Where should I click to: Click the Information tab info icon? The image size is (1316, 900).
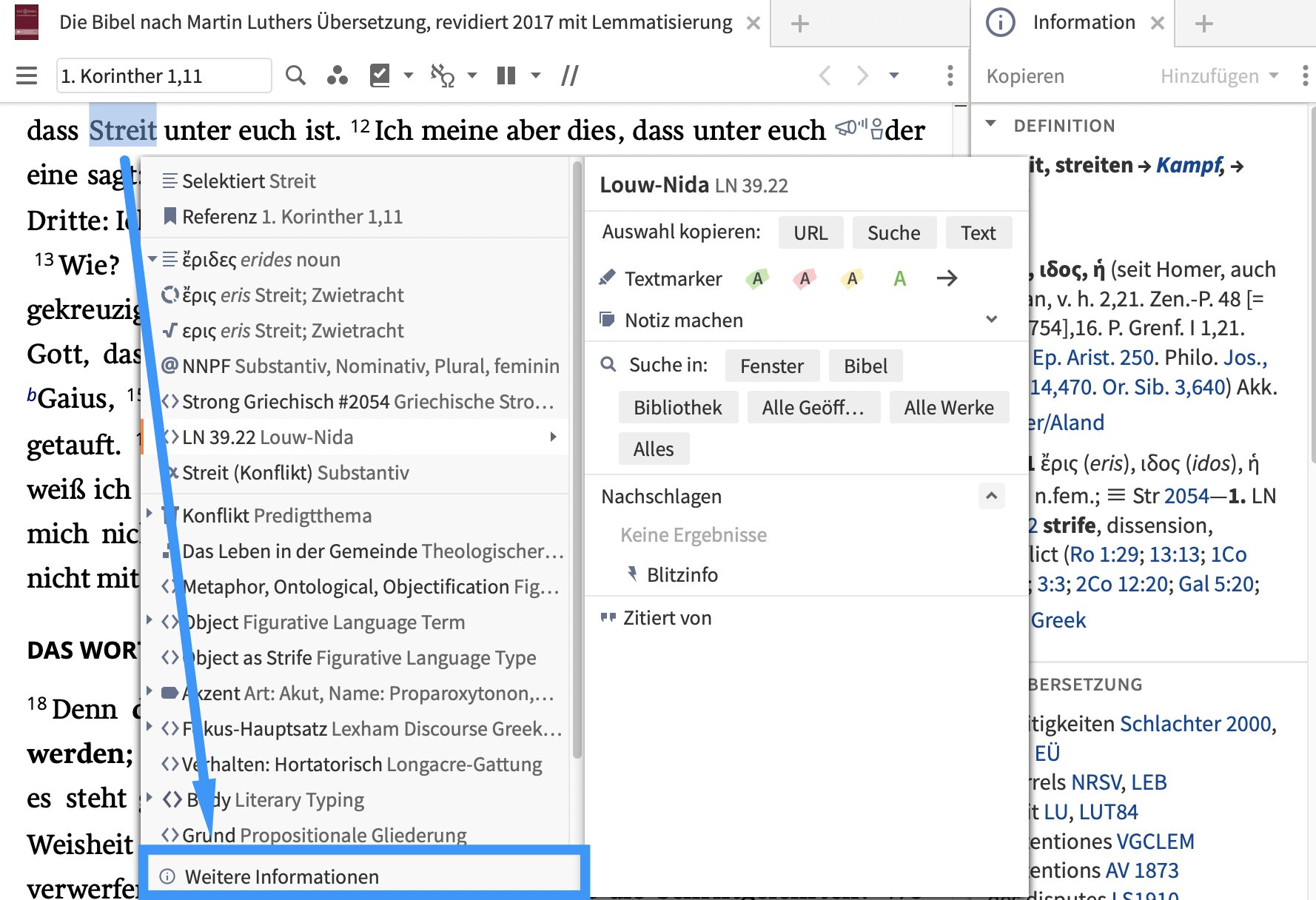1001,23
